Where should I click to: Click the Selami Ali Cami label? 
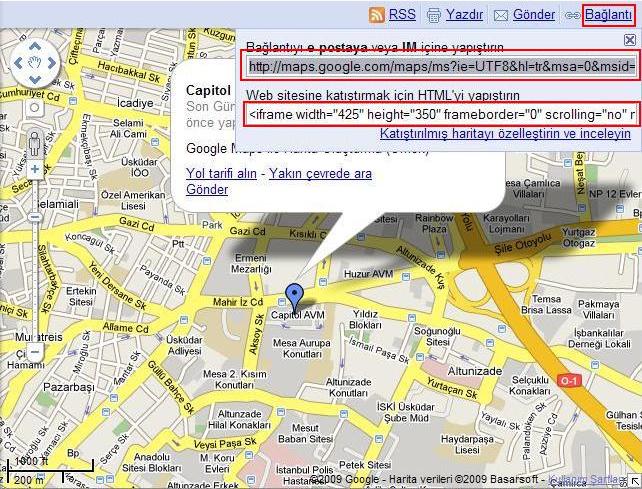point(128,128)
